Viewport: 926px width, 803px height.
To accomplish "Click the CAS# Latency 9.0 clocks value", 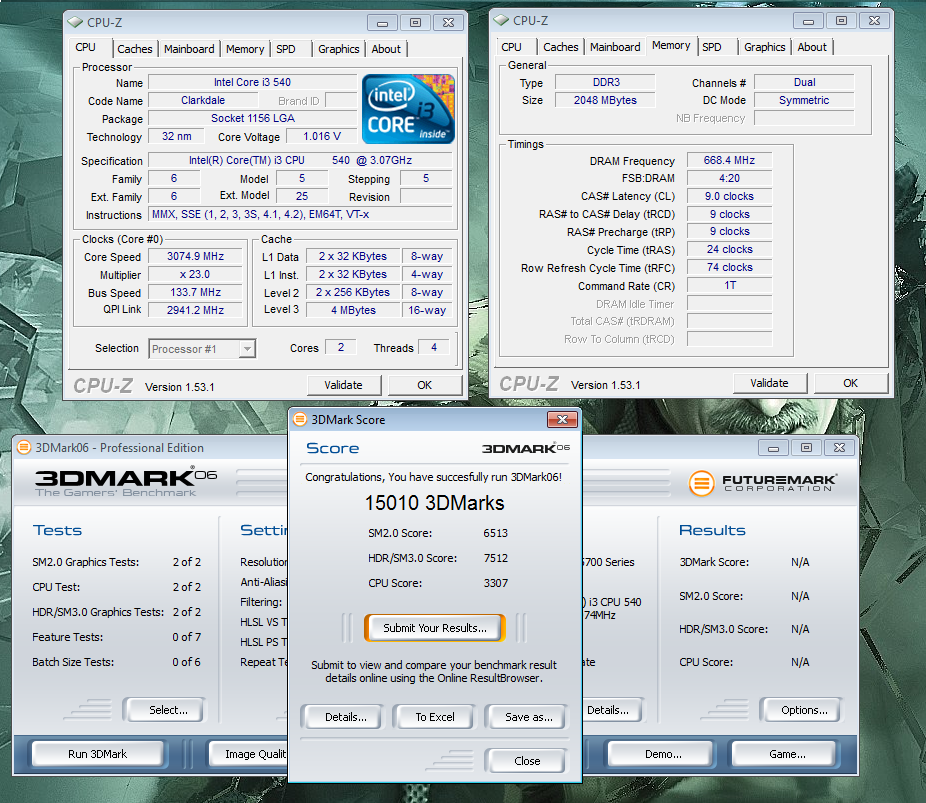I will coord(729,197).
